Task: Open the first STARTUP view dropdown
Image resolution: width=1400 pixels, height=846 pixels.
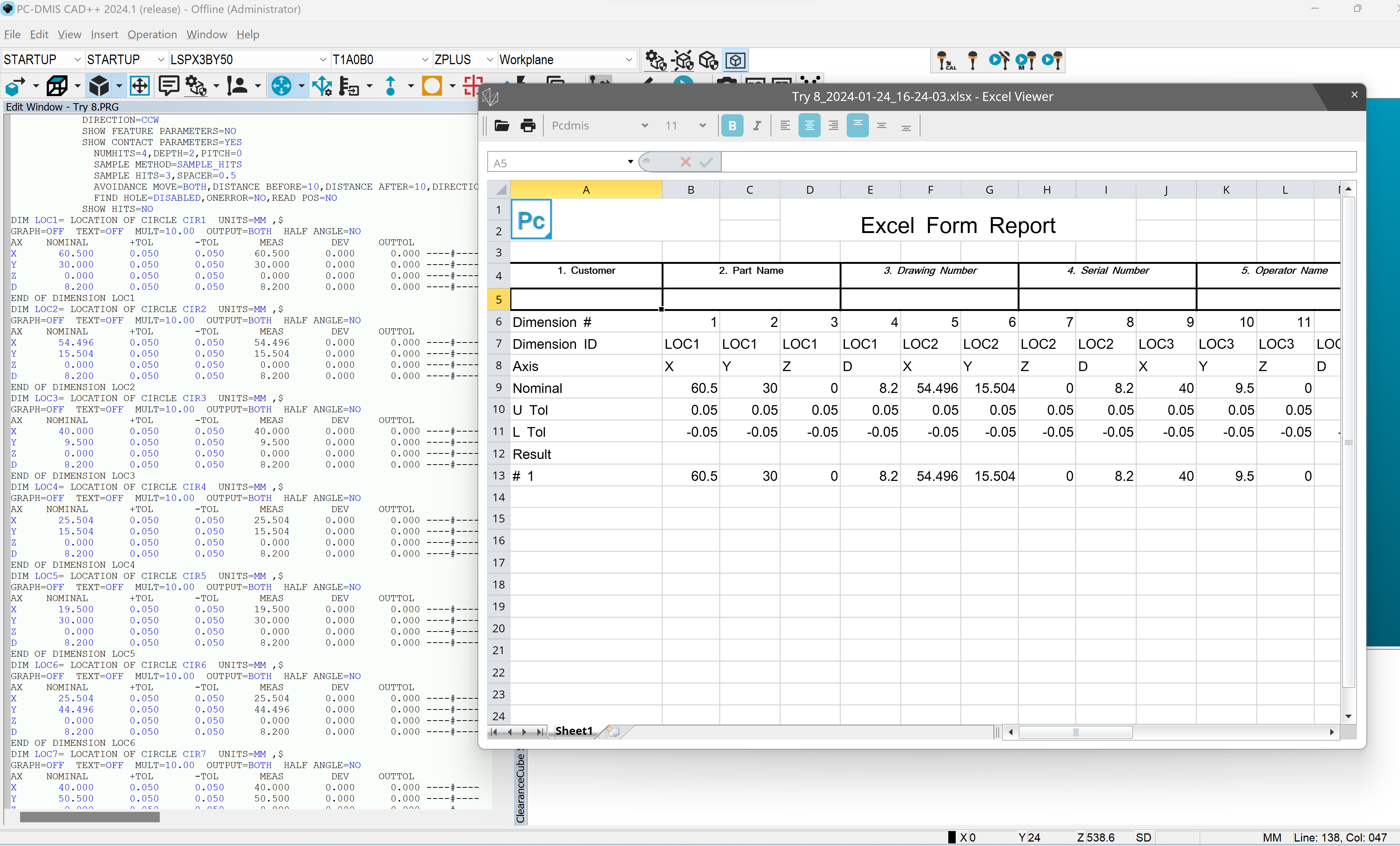Action: click(77, 60)
